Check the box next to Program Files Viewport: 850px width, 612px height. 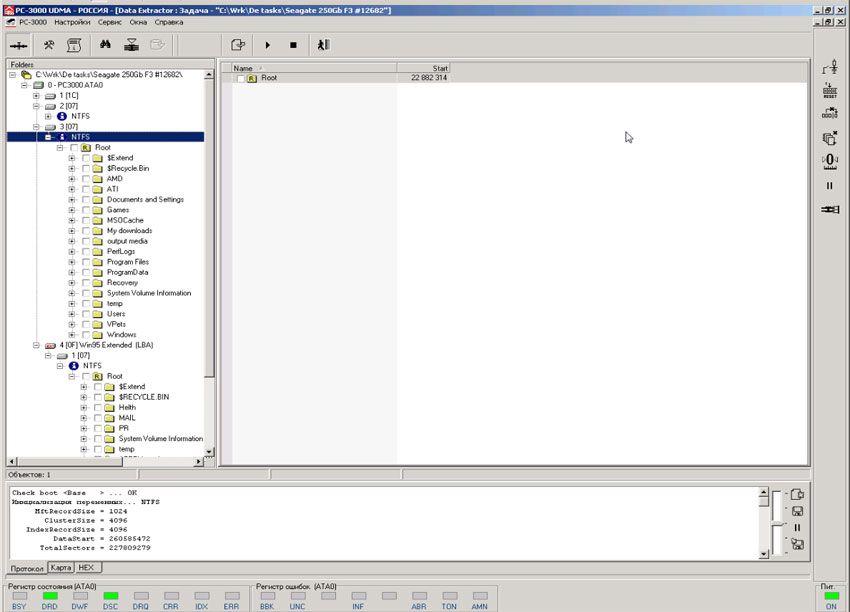coord(86,262)
